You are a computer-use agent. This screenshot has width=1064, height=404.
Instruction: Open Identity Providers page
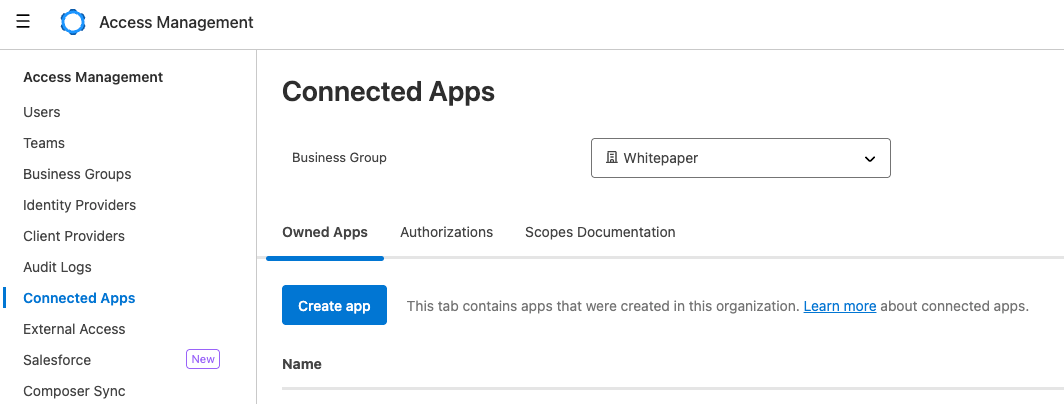point(79,205)
